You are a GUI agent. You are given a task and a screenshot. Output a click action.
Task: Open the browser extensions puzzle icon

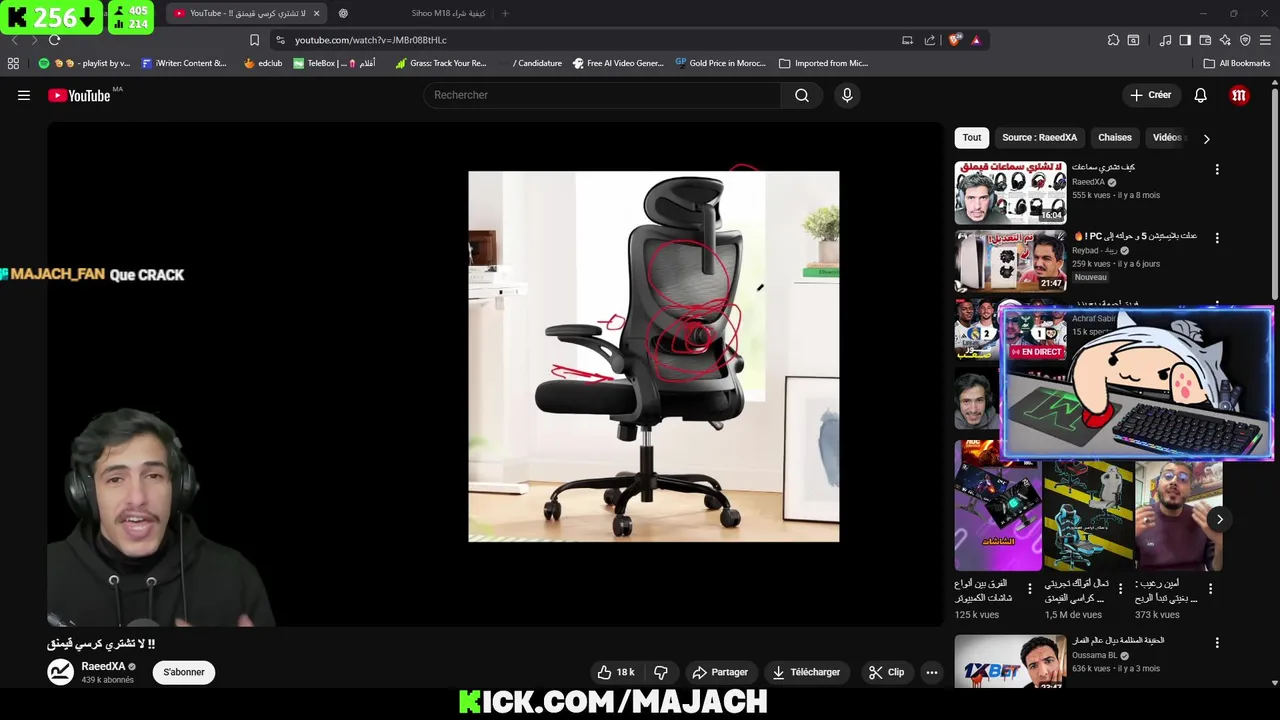click(x=1113, y=40)
